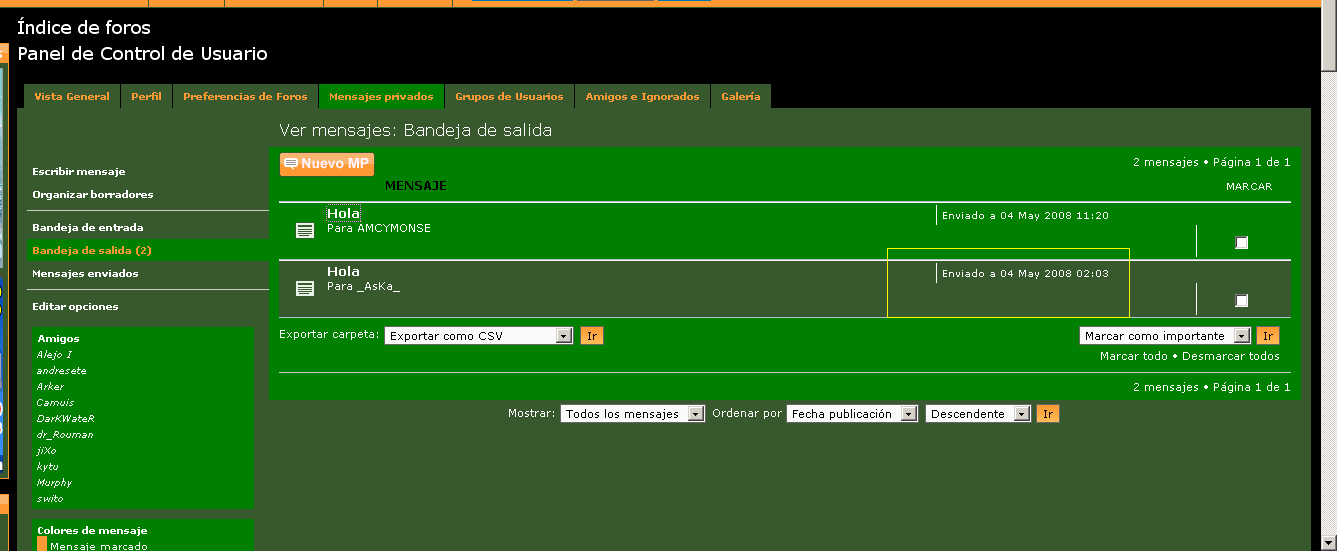Click the text Enviado a 04 May 2008 02:03

[x=1025, y=274]
